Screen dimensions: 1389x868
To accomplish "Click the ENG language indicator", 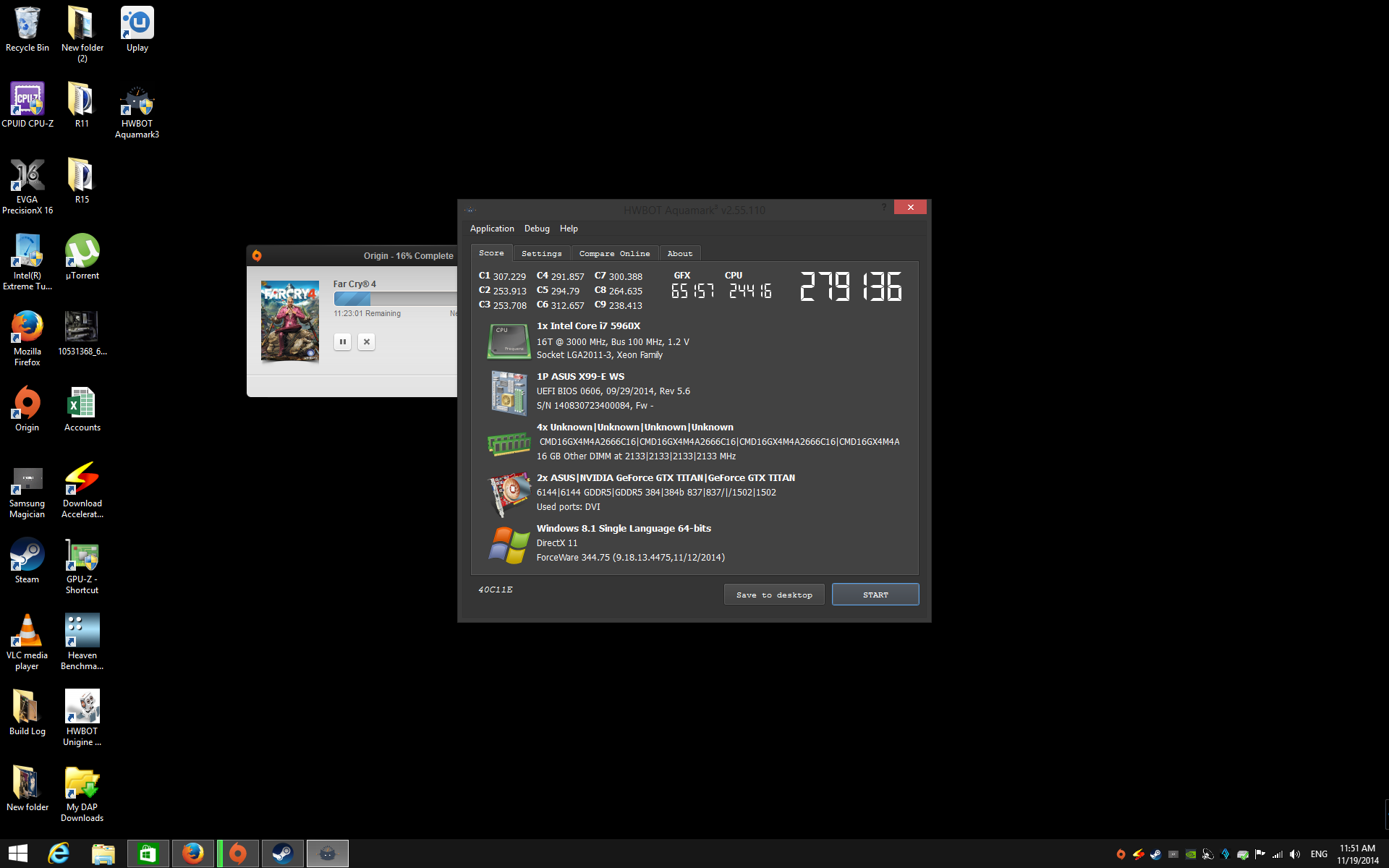I will (x=1319, y=854).
